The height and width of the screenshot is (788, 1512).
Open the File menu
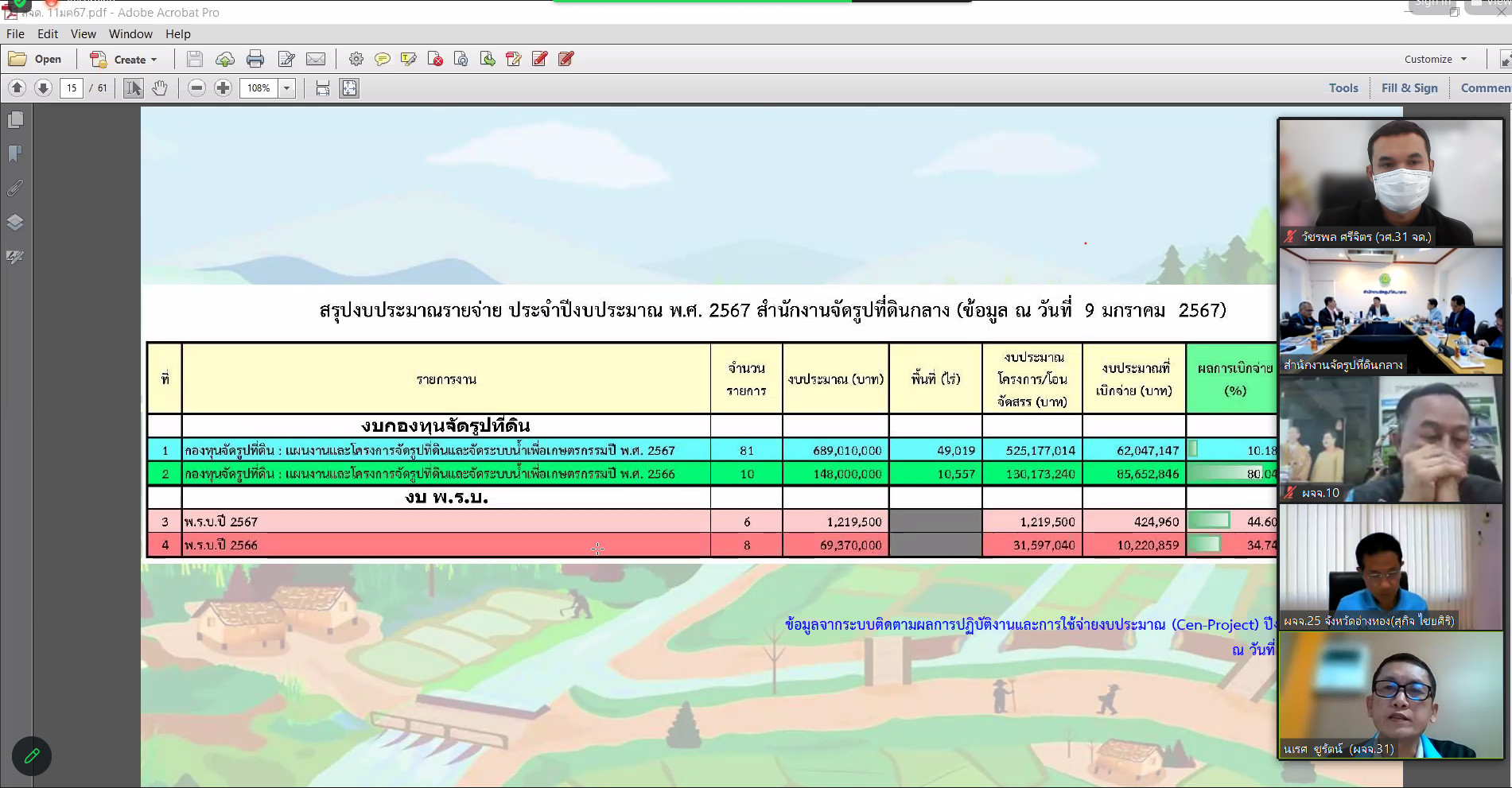(15, 33)
